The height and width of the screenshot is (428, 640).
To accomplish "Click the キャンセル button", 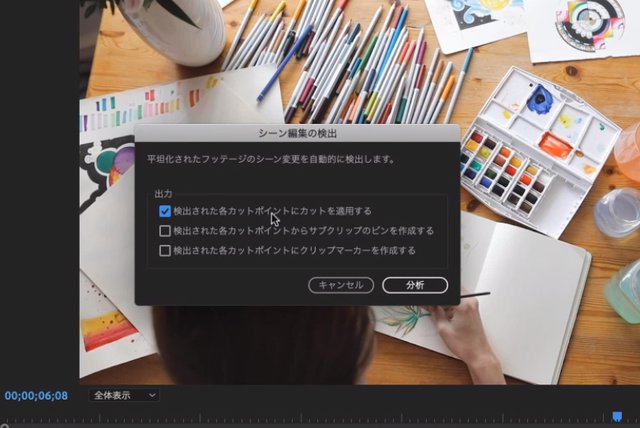I will point(341,285).
